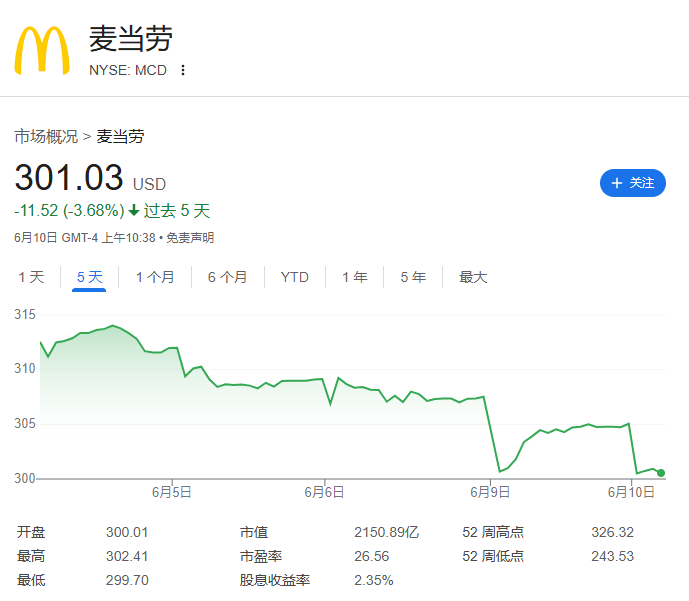Click the 麦当劳 breadcrumb text

coord(120,136)
